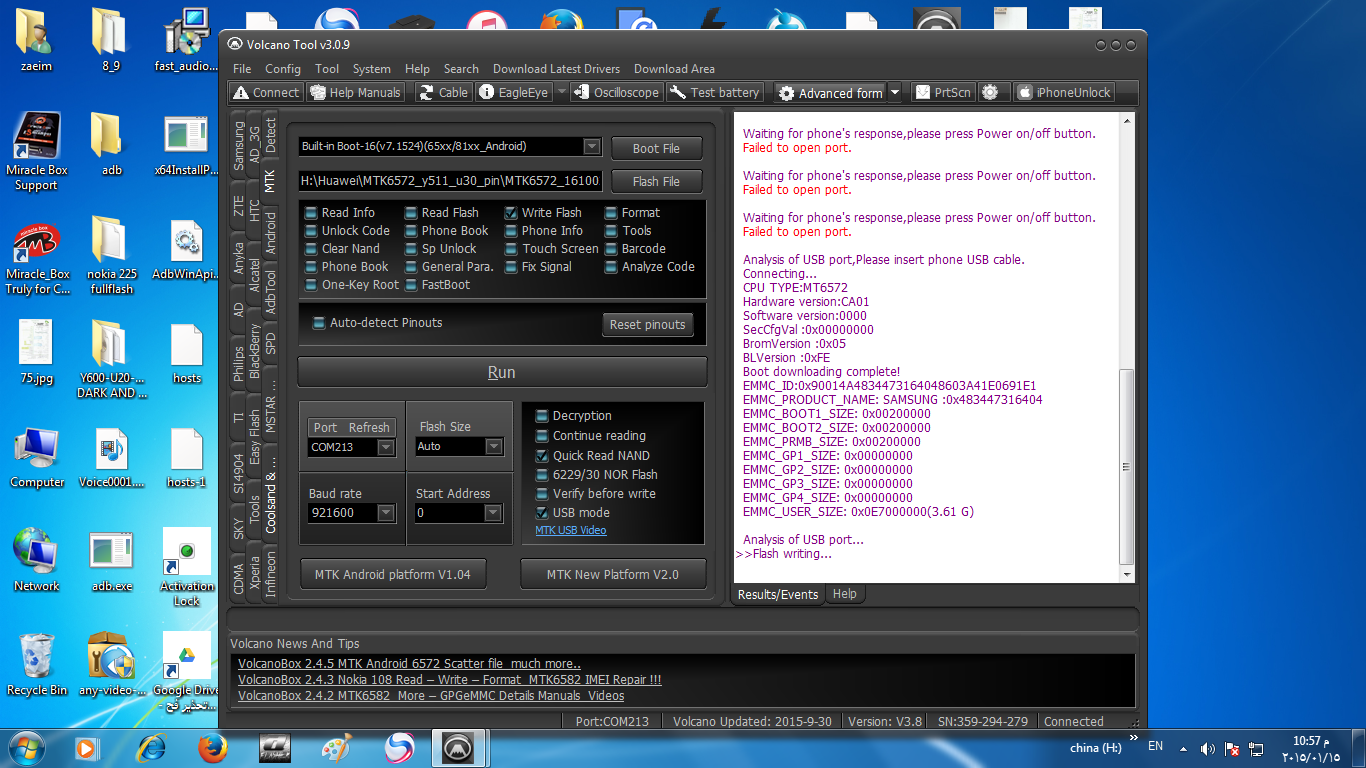Select the Format option

pos(632,212)
